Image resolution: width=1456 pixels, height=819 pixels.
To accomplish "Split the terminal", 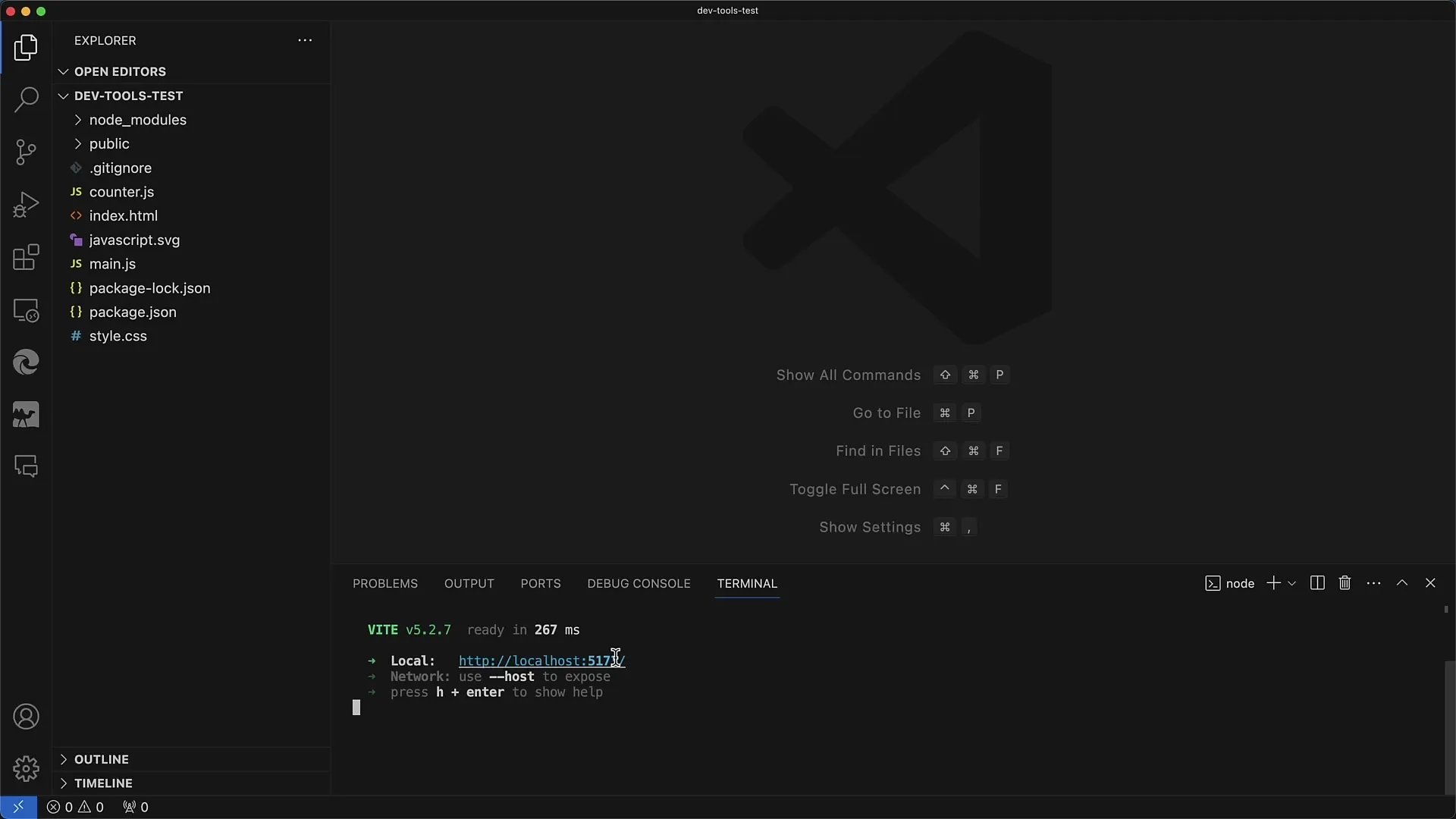I will [1317, 583].
